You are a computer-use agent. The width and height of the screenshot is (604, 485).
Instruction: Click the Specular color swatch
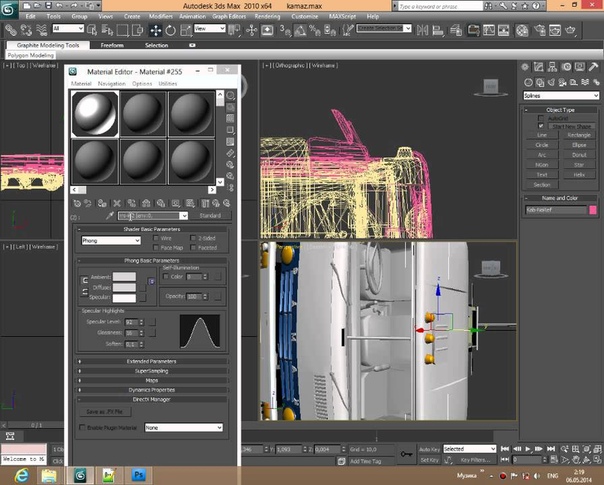(x=124, y=298)
